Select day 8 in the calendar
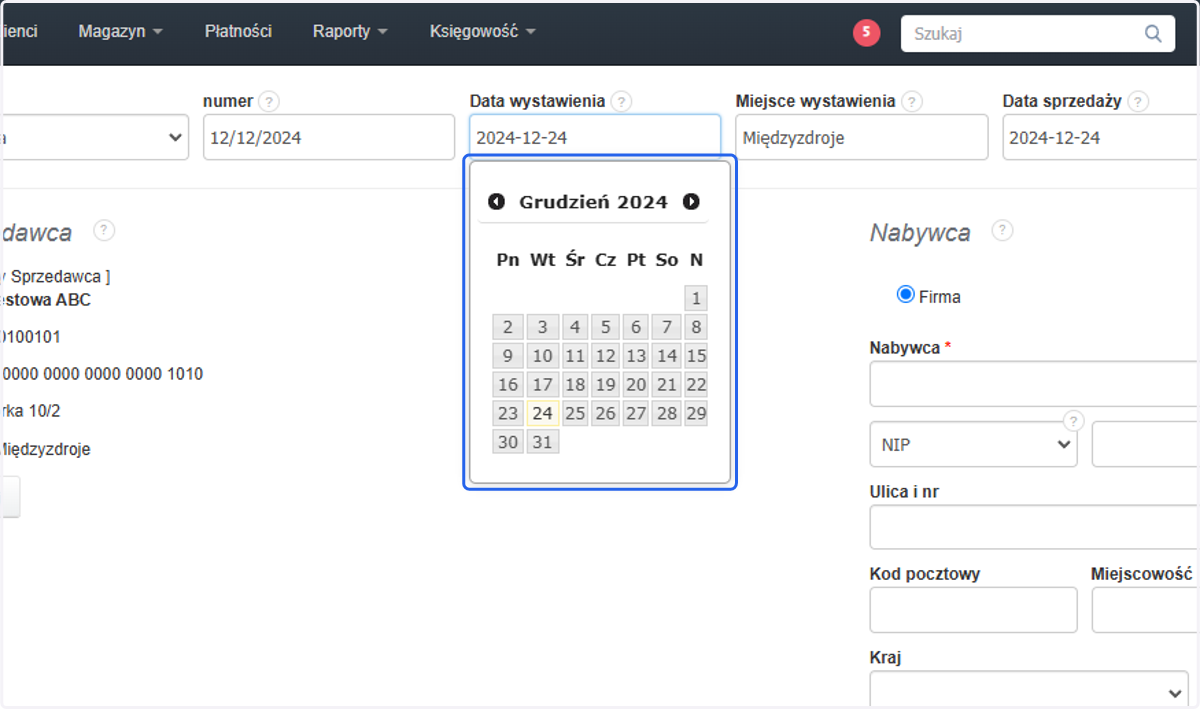The width and height of the screenshot is (1200, 709). [696, 326]
